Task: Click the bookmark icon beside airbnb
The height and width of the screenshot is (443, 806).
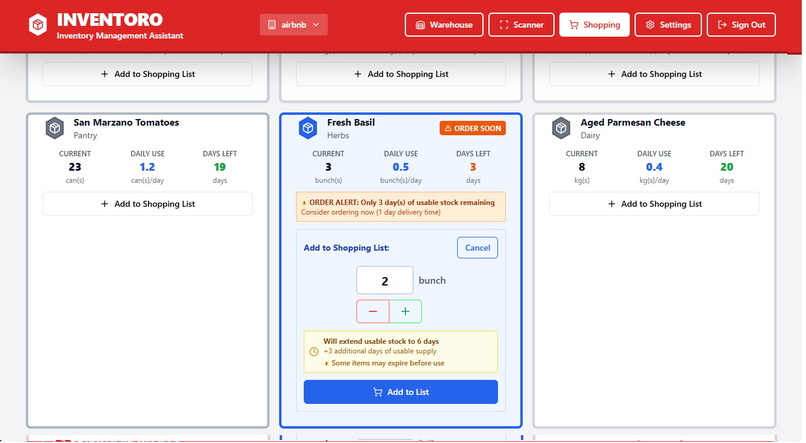Action: [272, 25]
